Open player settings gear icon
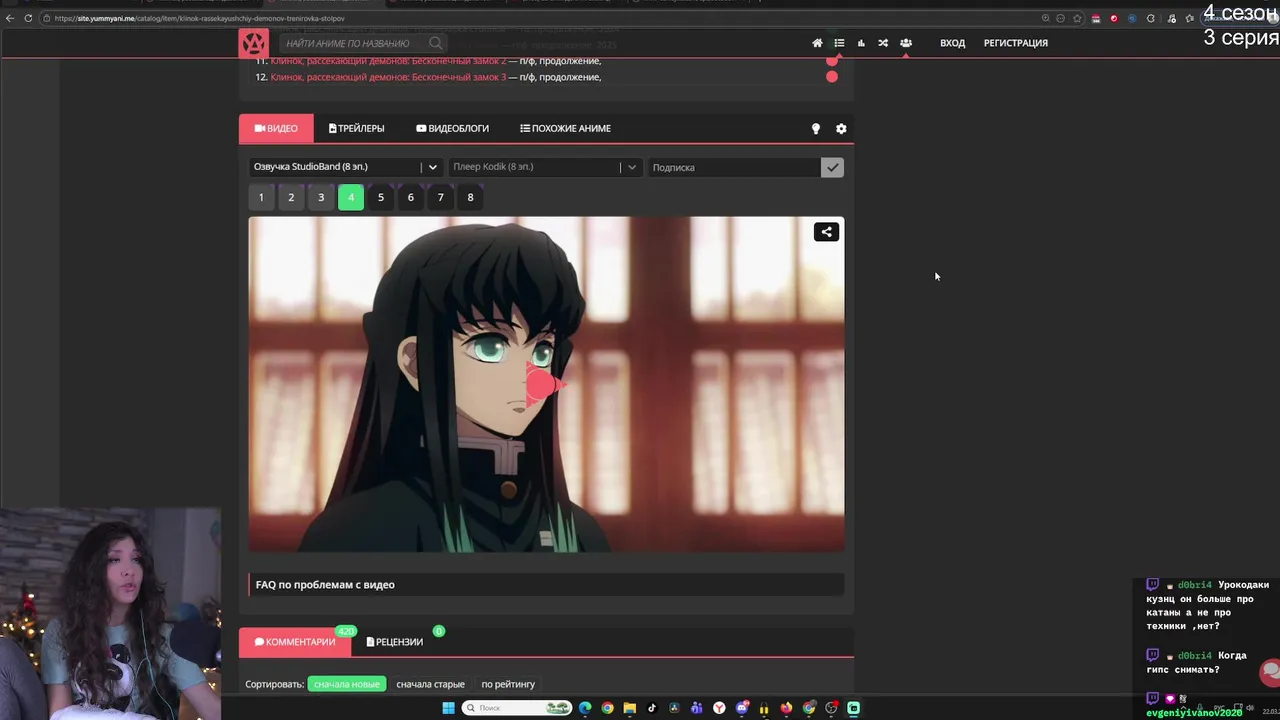Screen dimensions: 1280x720 coord(841,129)
